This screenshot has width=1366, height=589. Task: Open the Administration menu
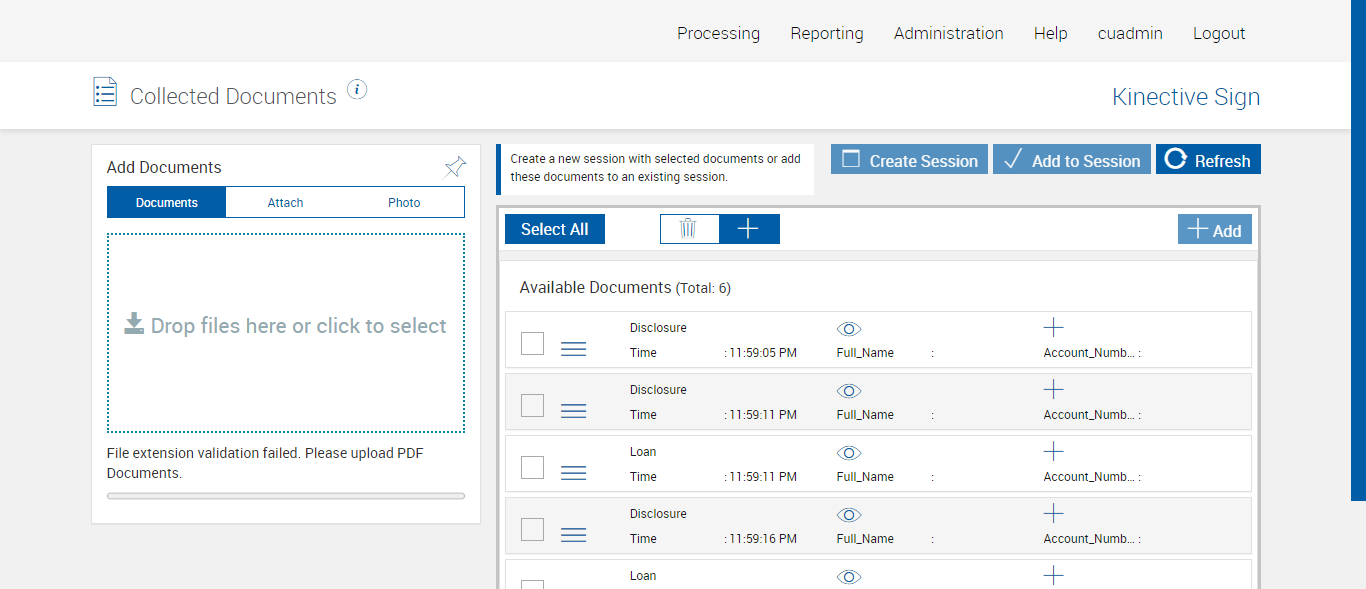[x=948, y=33]
